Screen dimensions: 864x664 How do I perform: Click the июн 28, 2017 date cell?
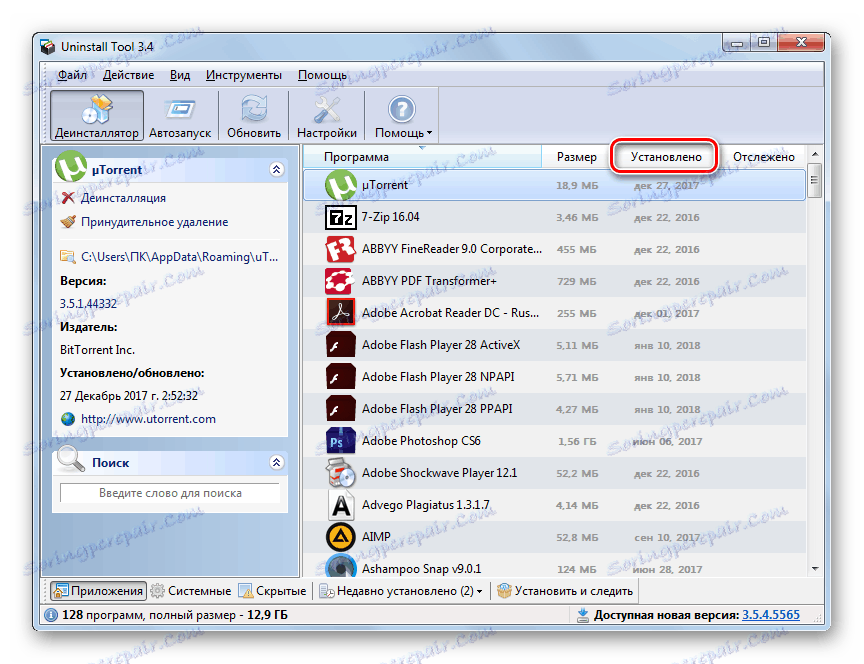(667, 569)
